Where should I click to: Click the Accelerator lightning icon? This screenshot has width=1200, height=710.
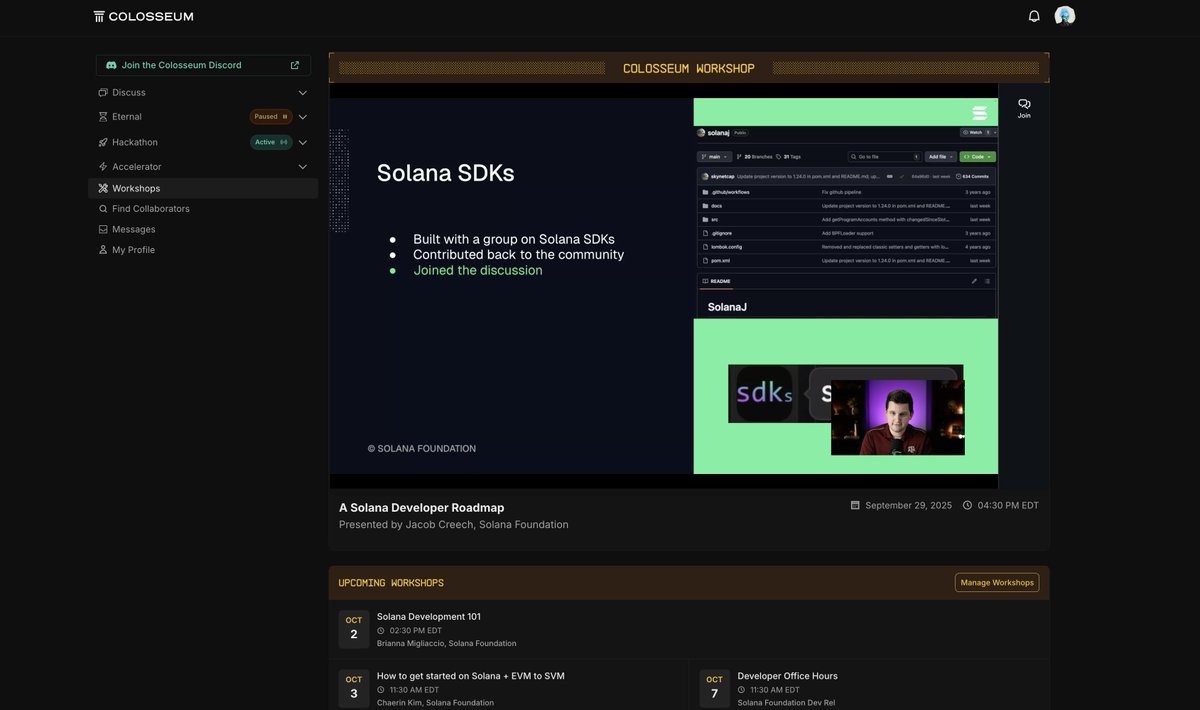click(x=103, y=167)
